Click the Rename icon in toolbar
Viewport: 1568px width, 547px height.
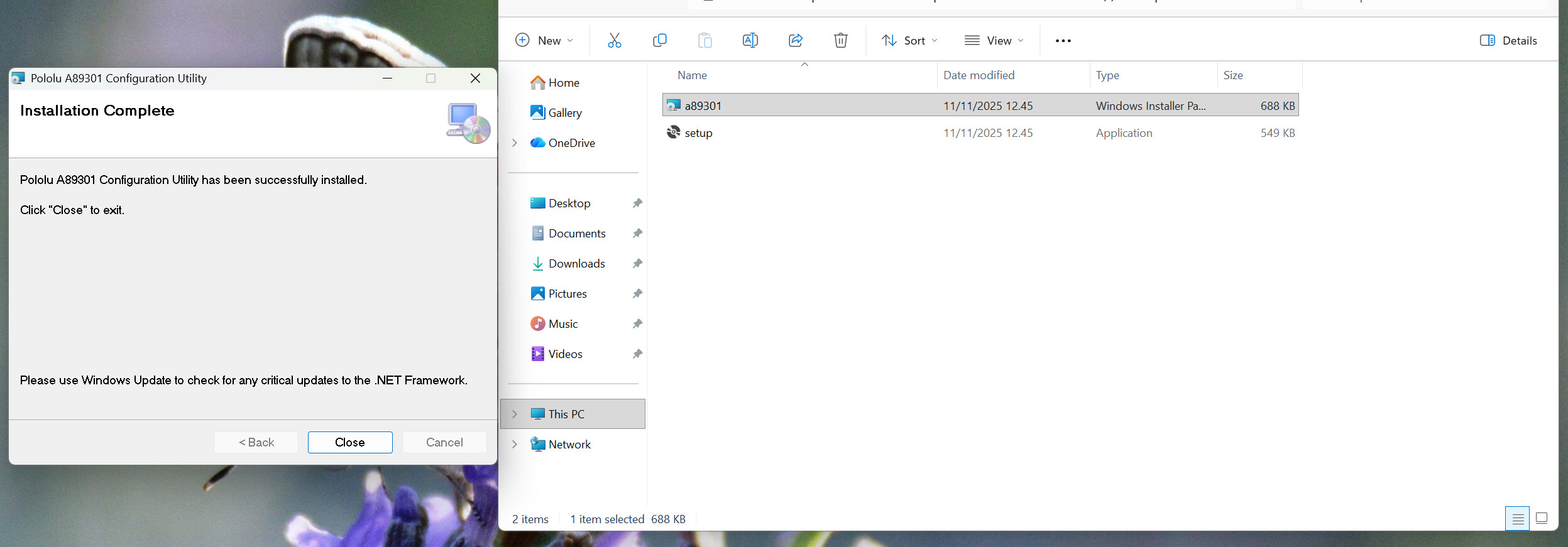750,41
